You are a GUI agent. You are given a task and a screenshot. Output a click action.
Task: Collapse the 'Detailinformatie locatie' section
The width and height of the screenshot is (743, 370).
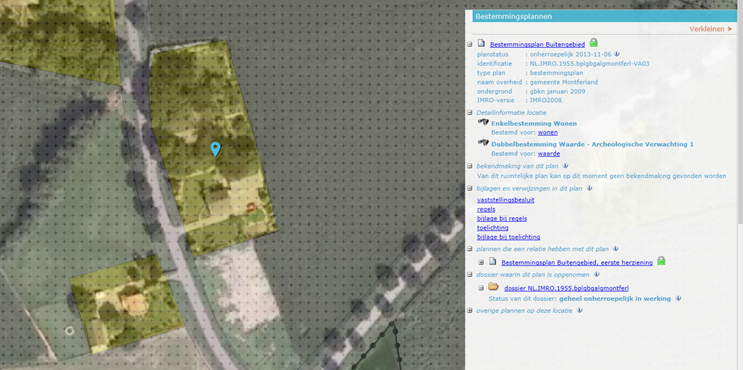[x=470, y=112]
